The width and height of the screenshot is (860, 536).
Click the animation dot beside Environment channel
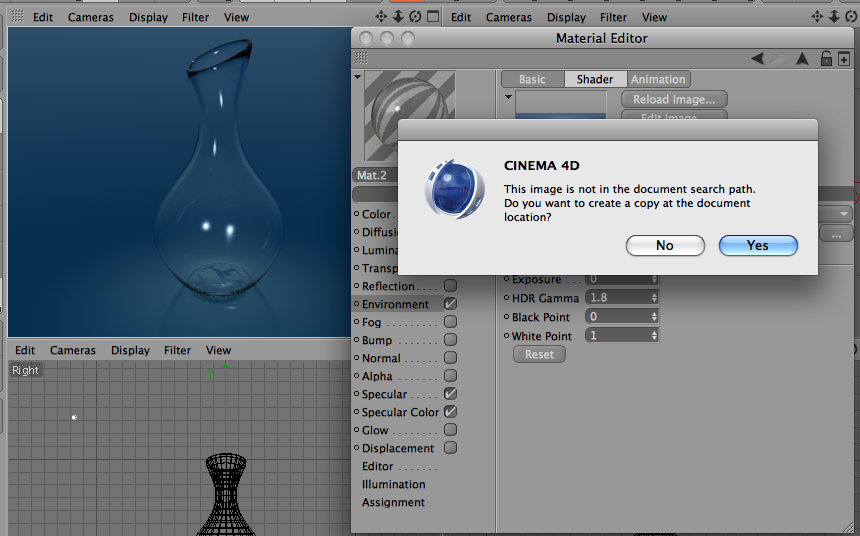[x=357, y=303]
